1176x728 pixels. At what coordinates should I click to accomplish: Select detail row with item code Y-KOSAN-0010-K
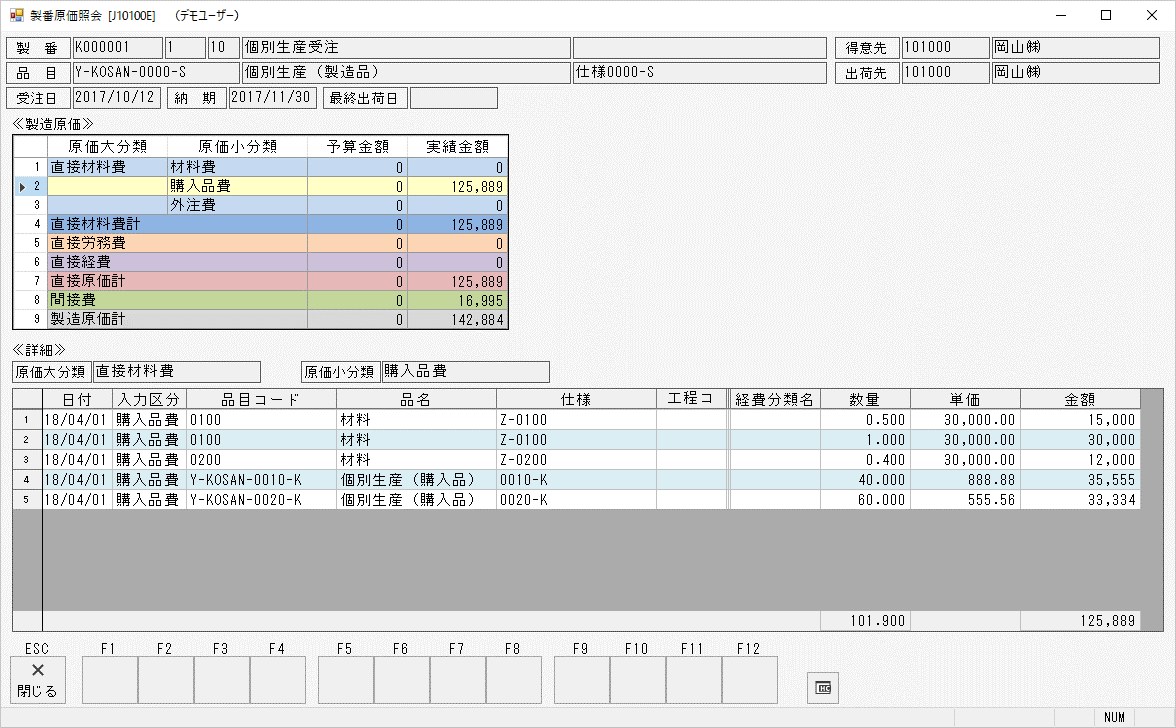pyautogui.click(x=261, y=480)
